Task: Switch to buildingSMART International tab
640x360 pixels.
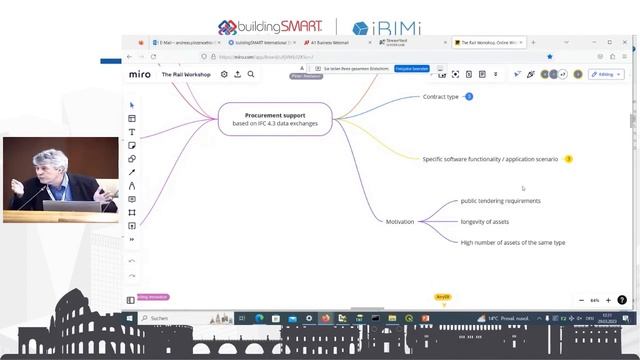Action: [x=261, y=42]
